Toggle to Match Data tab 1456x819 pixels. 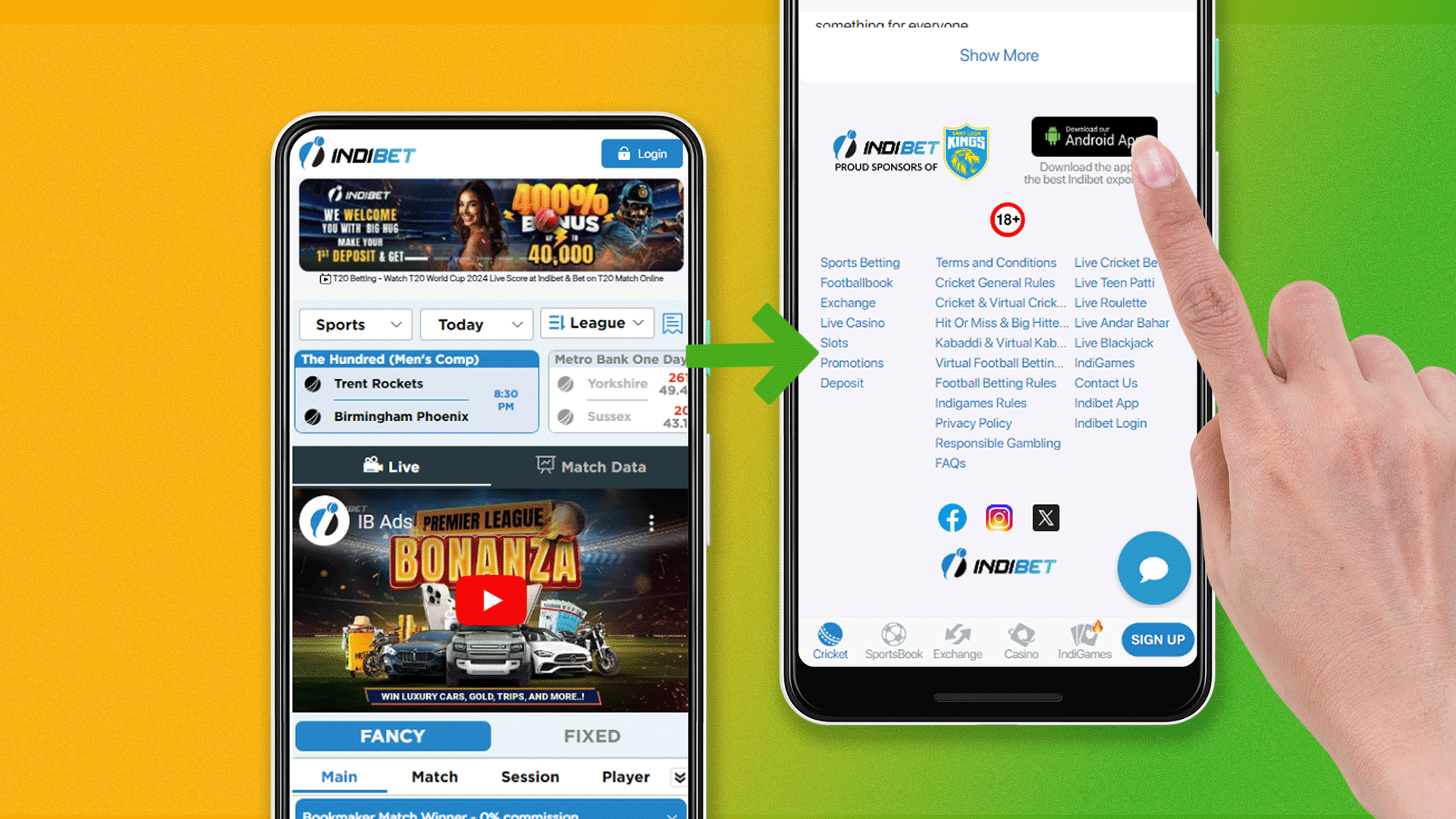tap(589, 466)
